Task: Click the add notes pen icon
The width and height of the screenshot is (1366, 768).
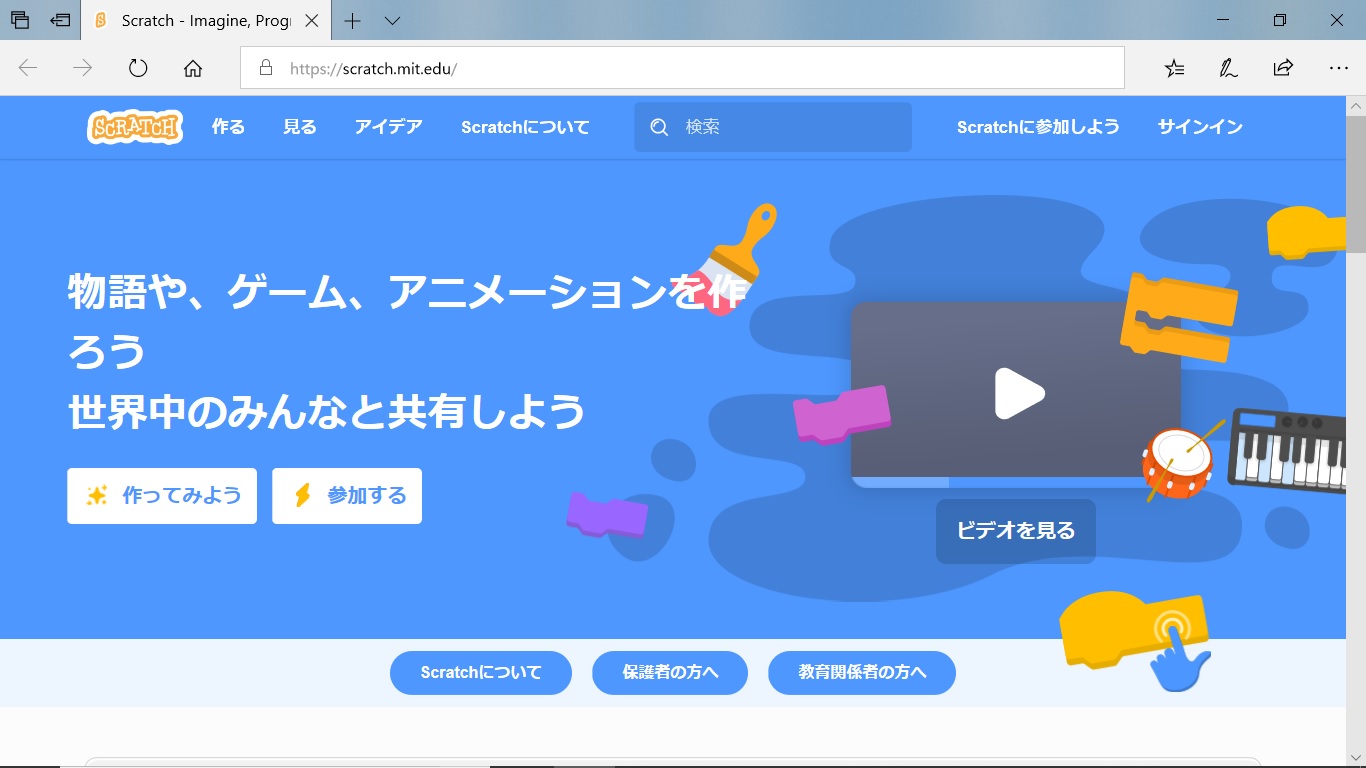Action: coord(1228,68)
